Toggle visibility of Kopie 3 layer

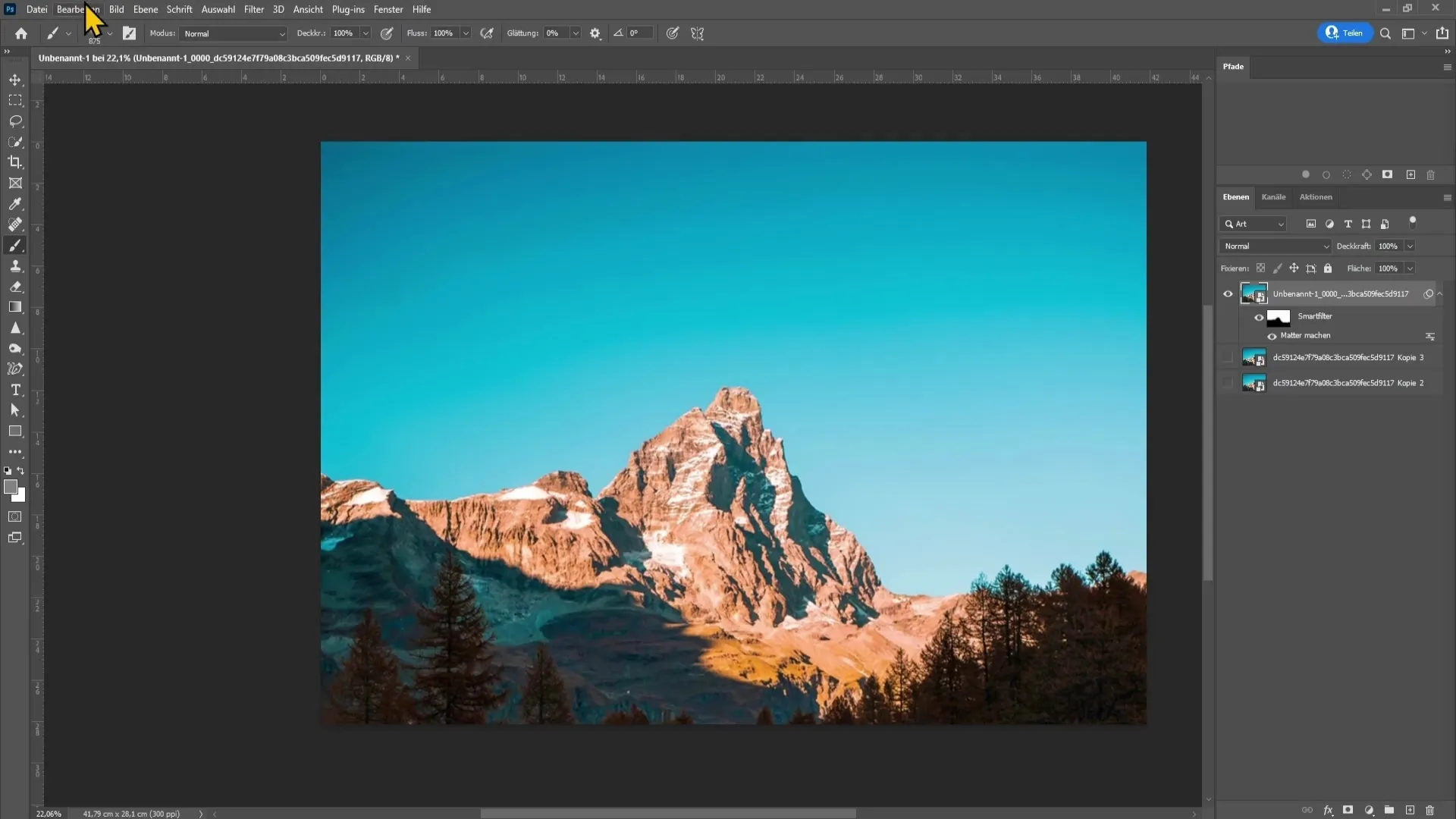click(1228, 357)
